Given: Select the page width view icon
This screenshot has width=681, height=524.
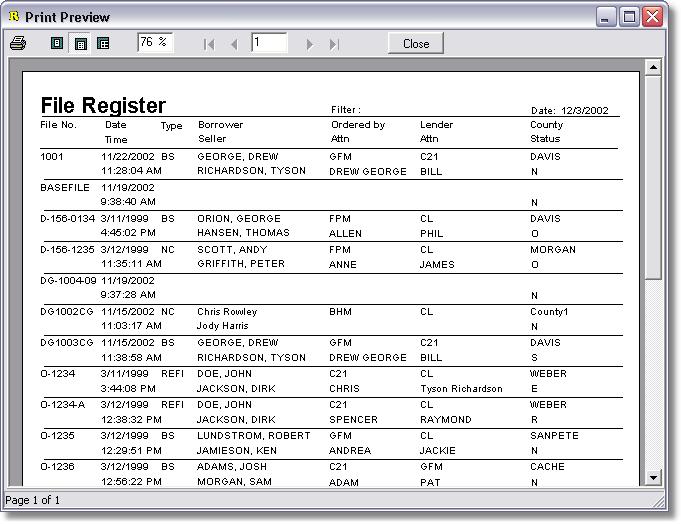Looking at the screenshot, I should point(80,43).
